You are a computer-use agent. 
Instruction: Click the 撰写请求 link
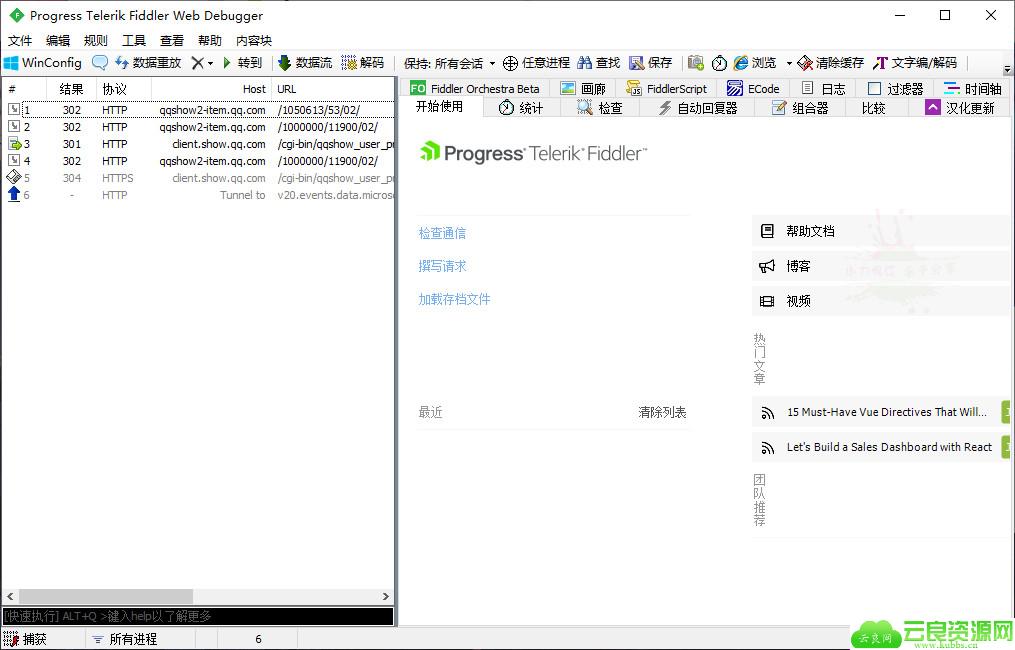(442, 266)
